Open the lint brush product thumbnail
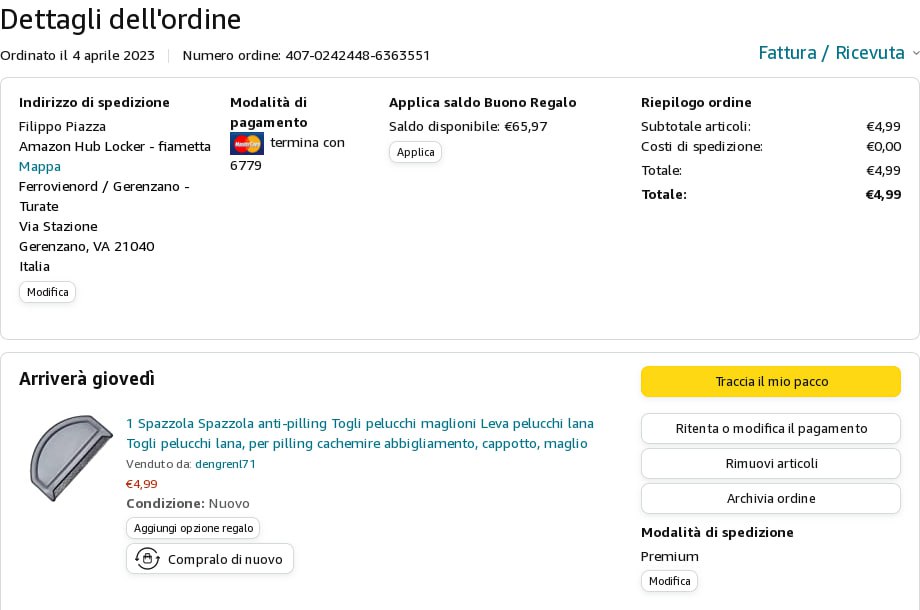 pos(70,457)
